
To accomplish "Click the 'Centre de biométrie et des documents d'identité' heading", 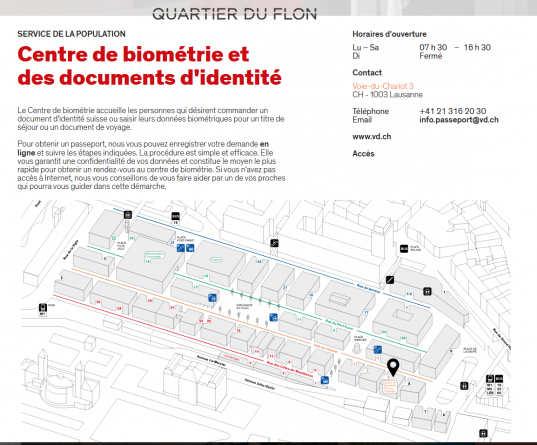I will [149, 65].
